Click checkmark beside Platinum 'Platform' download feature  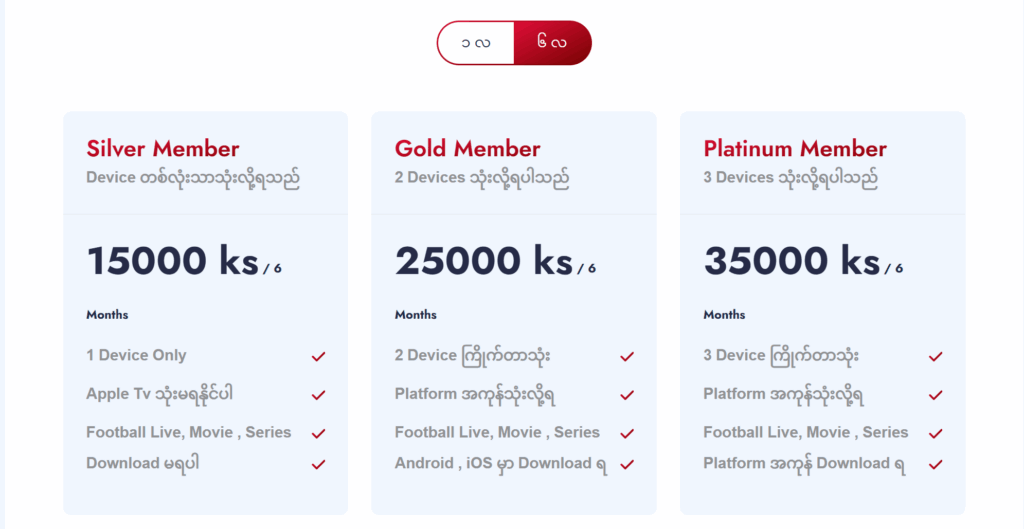tap(935, 464)
